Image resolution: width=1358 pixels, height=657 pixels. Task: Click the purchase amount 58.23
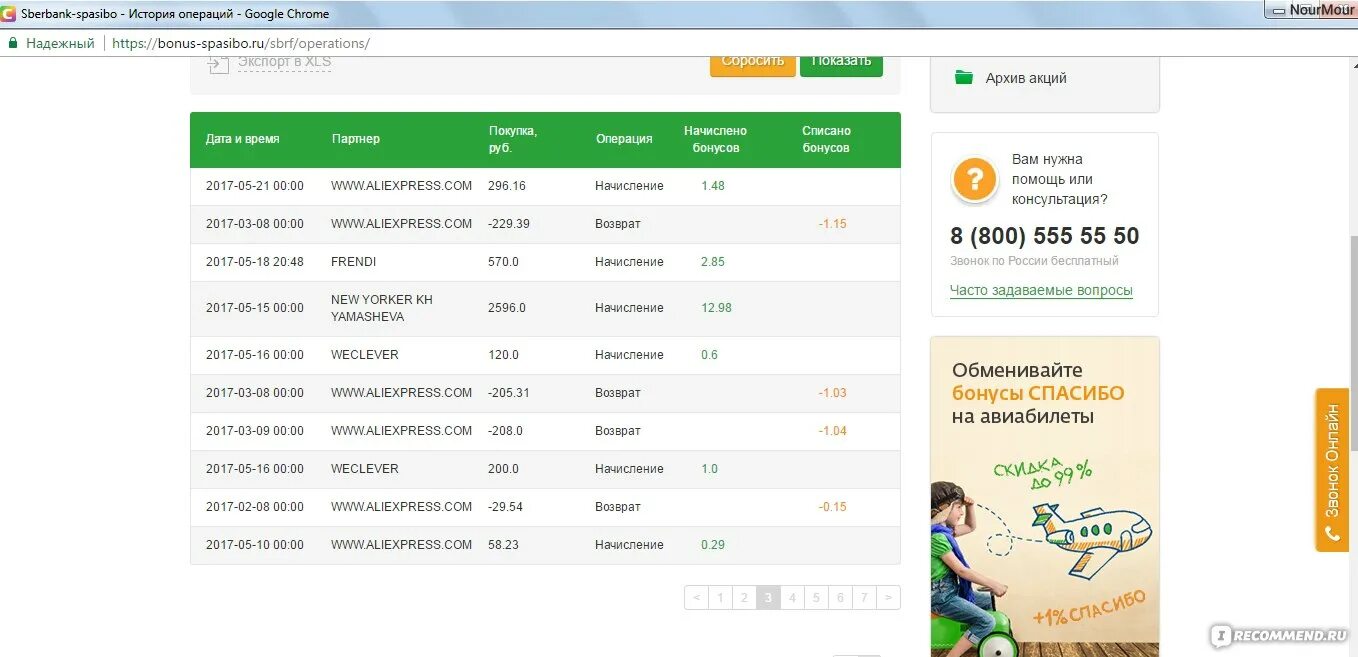pos(504,545)
